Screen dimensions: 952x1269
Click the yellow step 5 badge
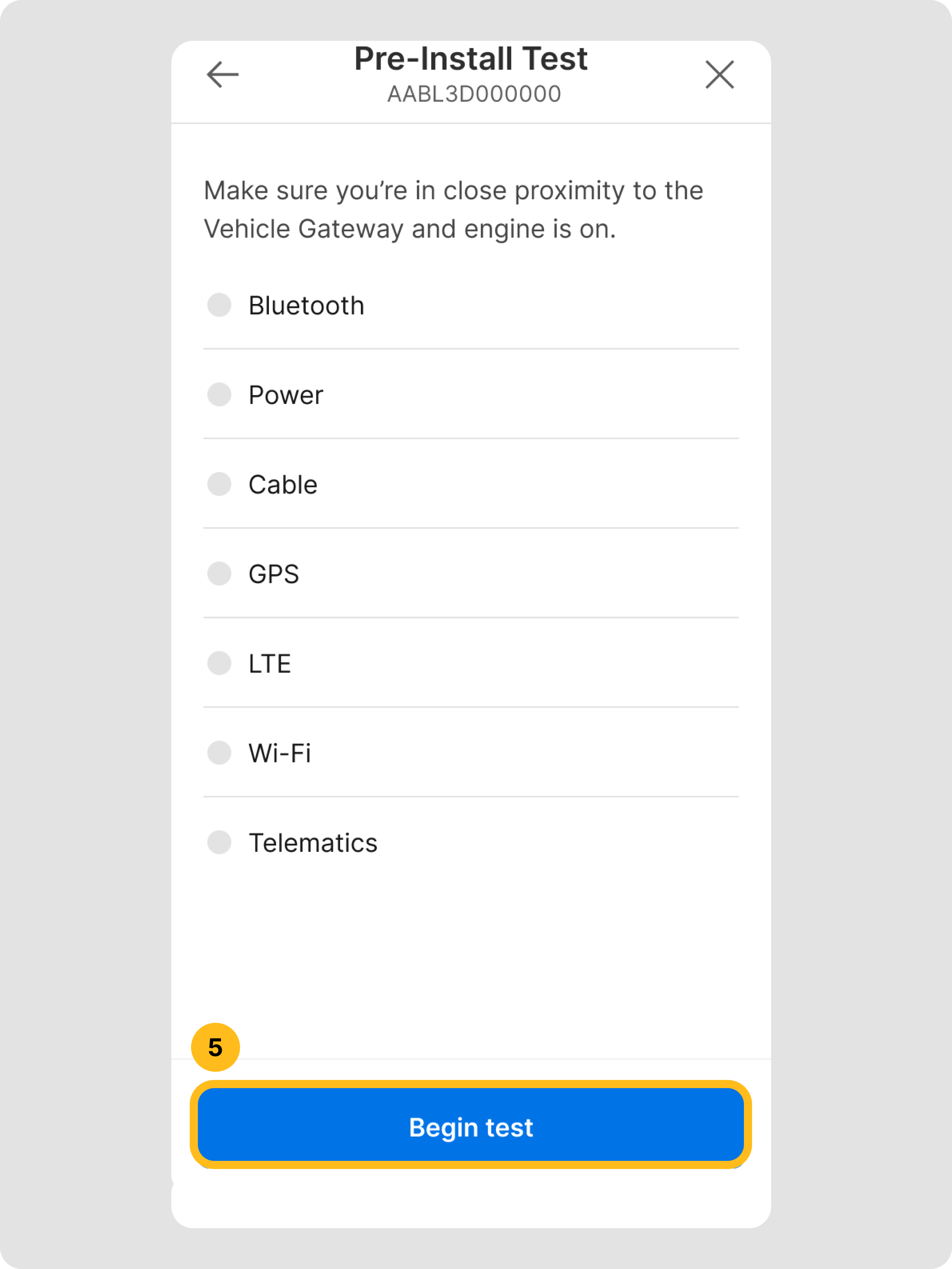(x=215, y=1048)
